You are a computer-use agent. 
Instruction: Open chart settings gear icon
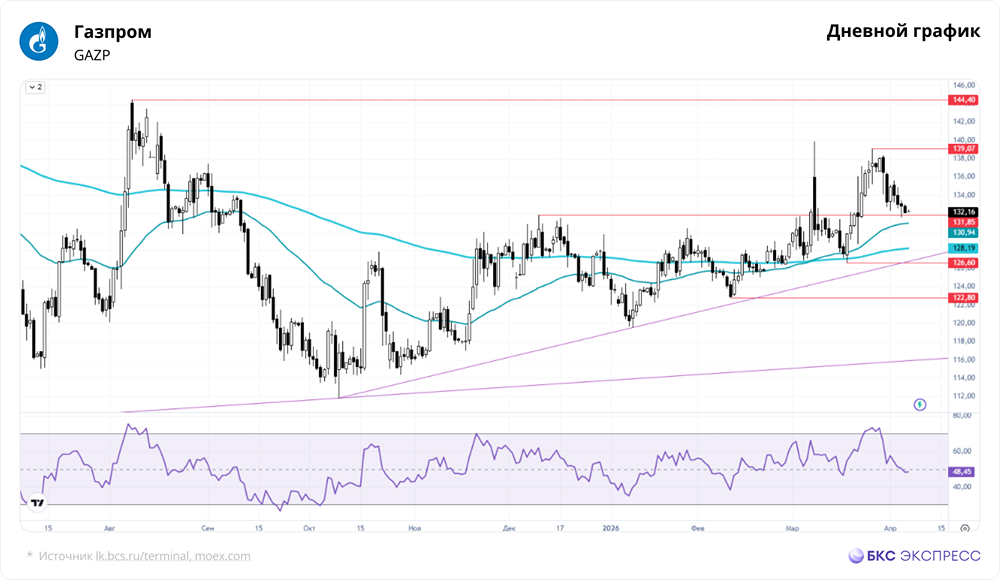pyautogui.click(x=965, y=528)
